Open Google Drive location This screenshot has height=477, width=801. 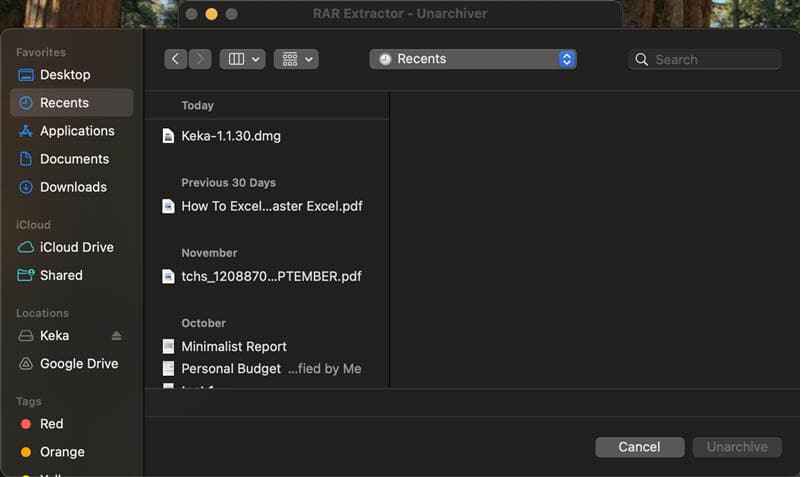tap(78, 364)
